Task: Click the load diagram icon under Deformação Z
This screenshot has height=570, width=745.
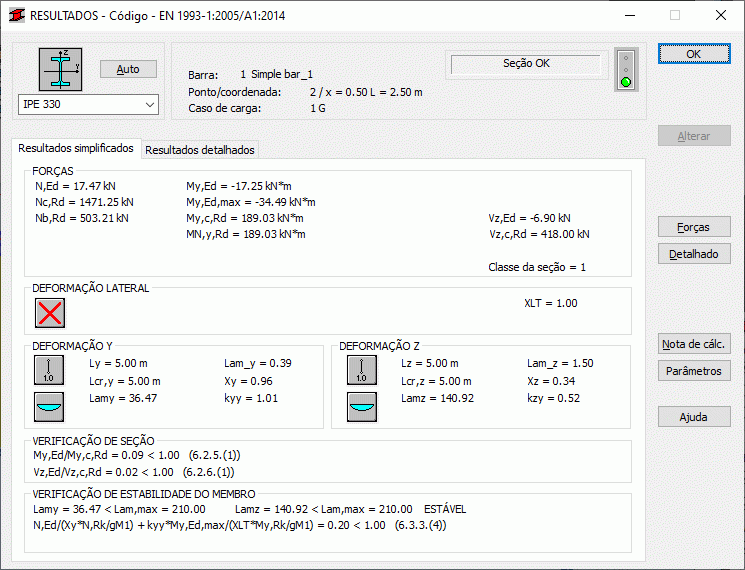Action: click(362, 407)
